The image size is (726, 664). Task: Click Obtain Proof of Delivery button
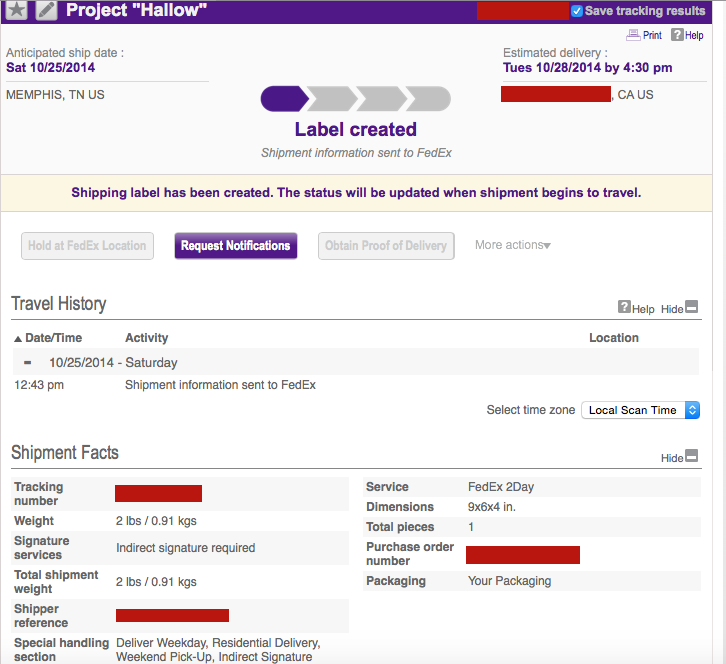(386, 246)
